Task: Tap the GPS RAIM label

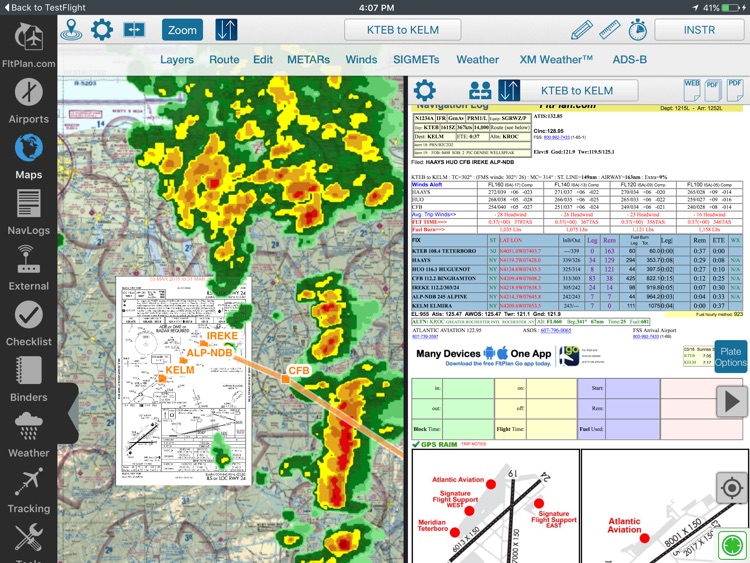Action: tap(439, 444)
